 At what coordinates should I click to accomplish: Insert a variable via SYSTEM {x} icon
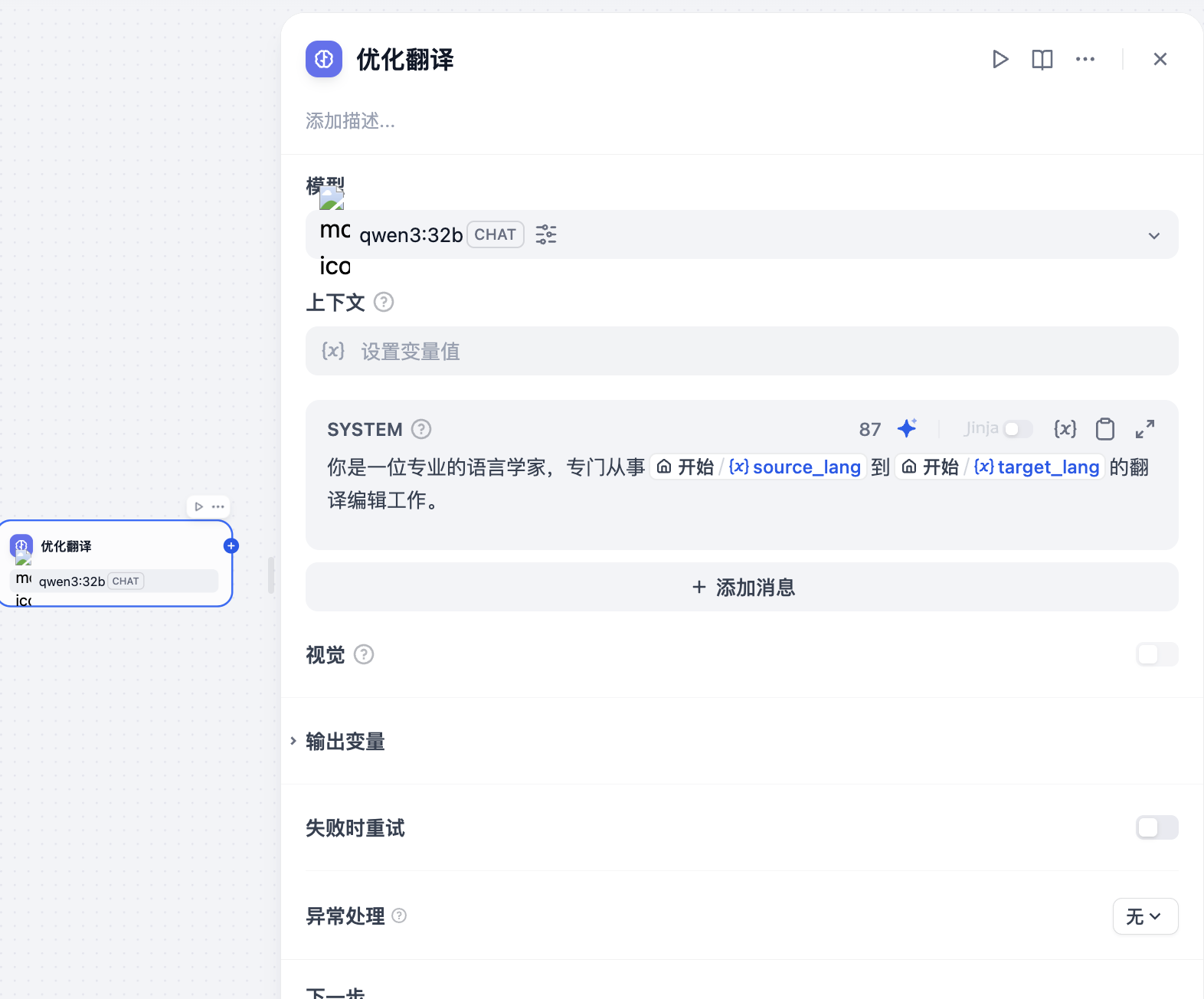1065,428
